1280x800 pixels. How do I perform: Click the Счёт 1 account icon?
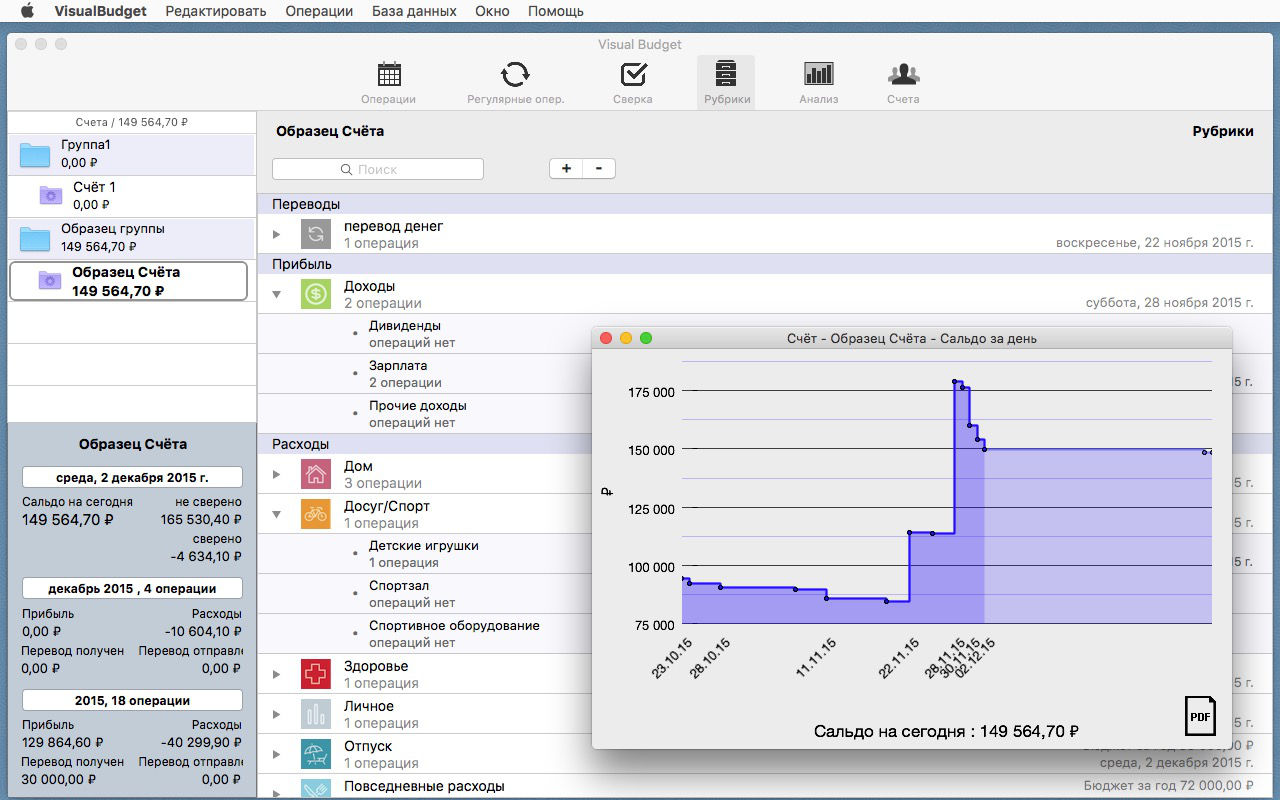[x=50, y=195]
